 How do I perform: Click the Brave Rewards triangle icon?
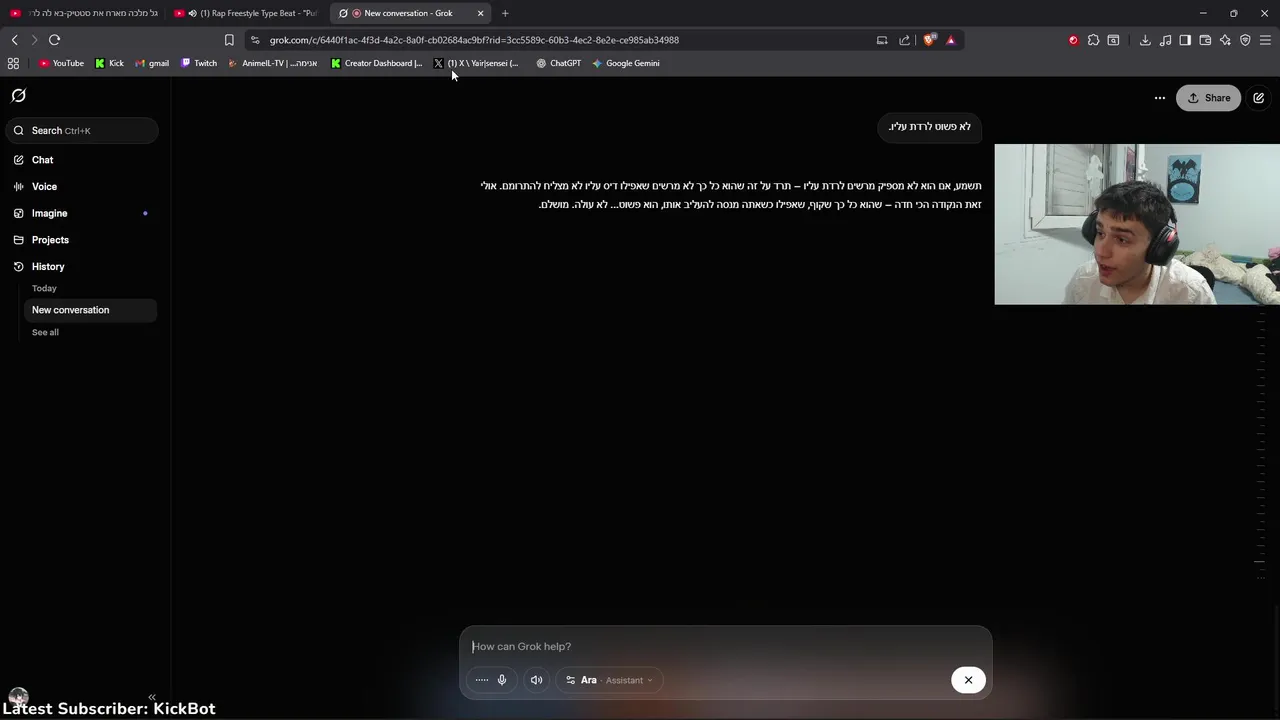950,40
